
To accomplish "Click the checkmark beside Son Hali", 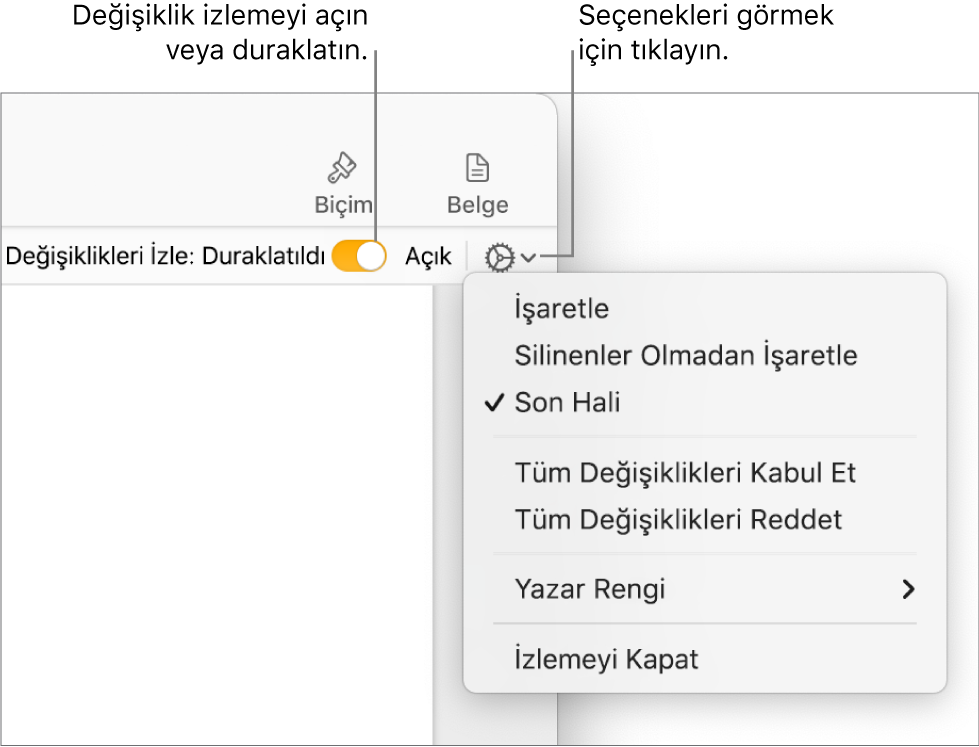I will pos(493,403).
